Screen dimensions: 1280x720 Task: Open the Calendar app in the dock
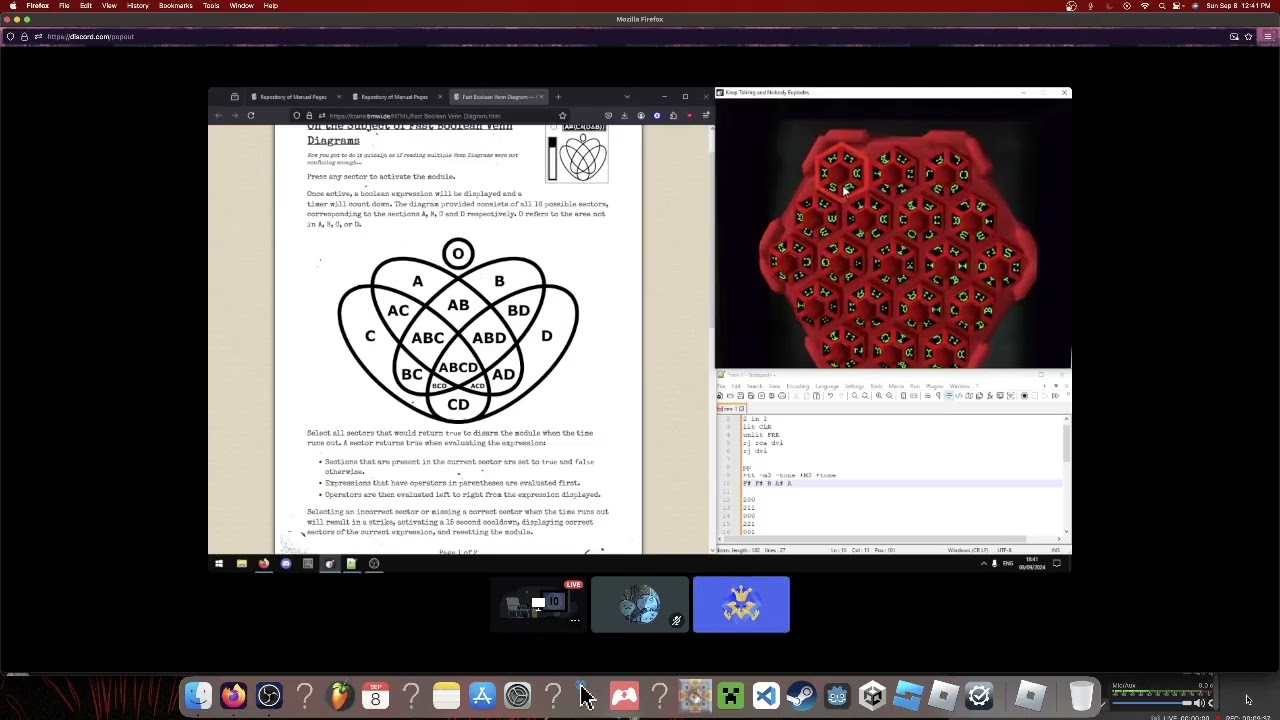click(x=375, y=695)
